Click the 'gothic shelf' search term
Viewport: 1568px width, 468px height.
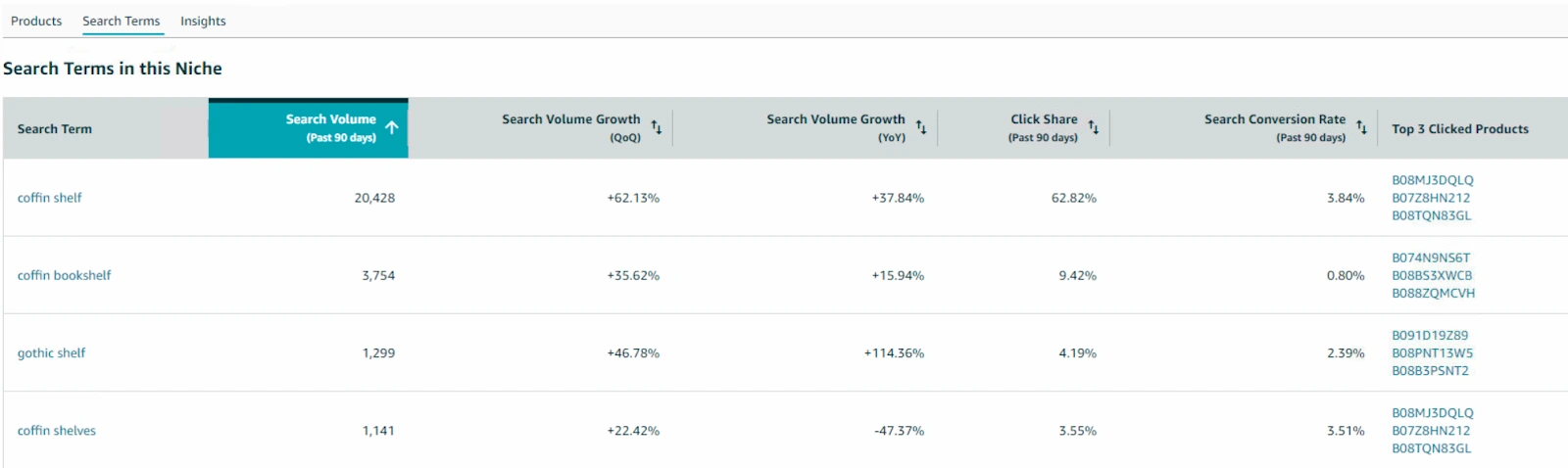[52, 353]
